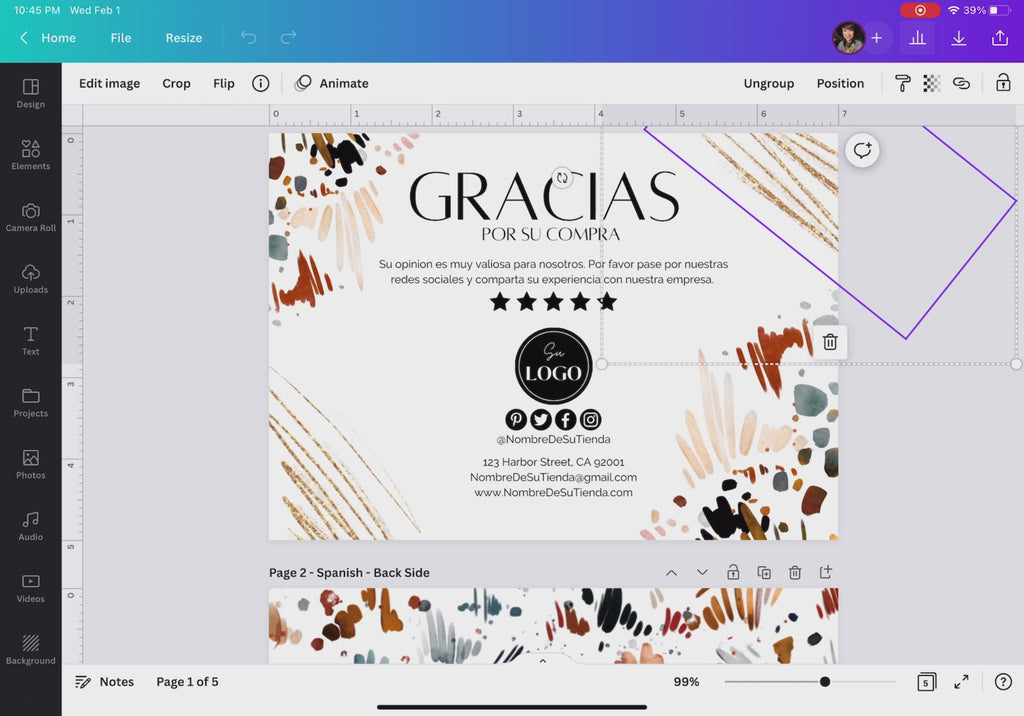Open the Design panel in sidebar
Viewport: 1024px width, 716px height.
click(x=31, y=93)
